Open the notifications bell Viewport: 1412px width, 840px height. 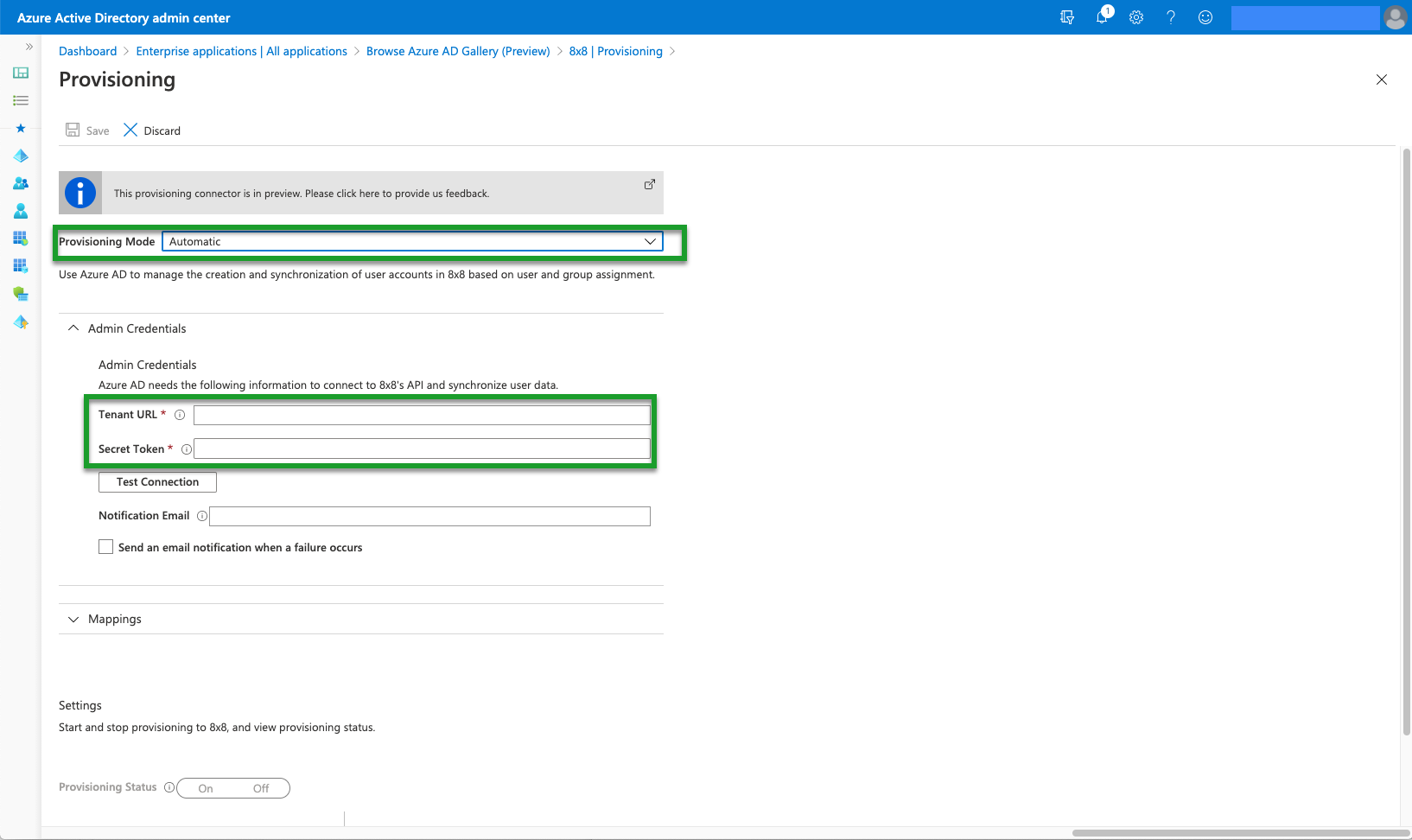coord(1102,17)
